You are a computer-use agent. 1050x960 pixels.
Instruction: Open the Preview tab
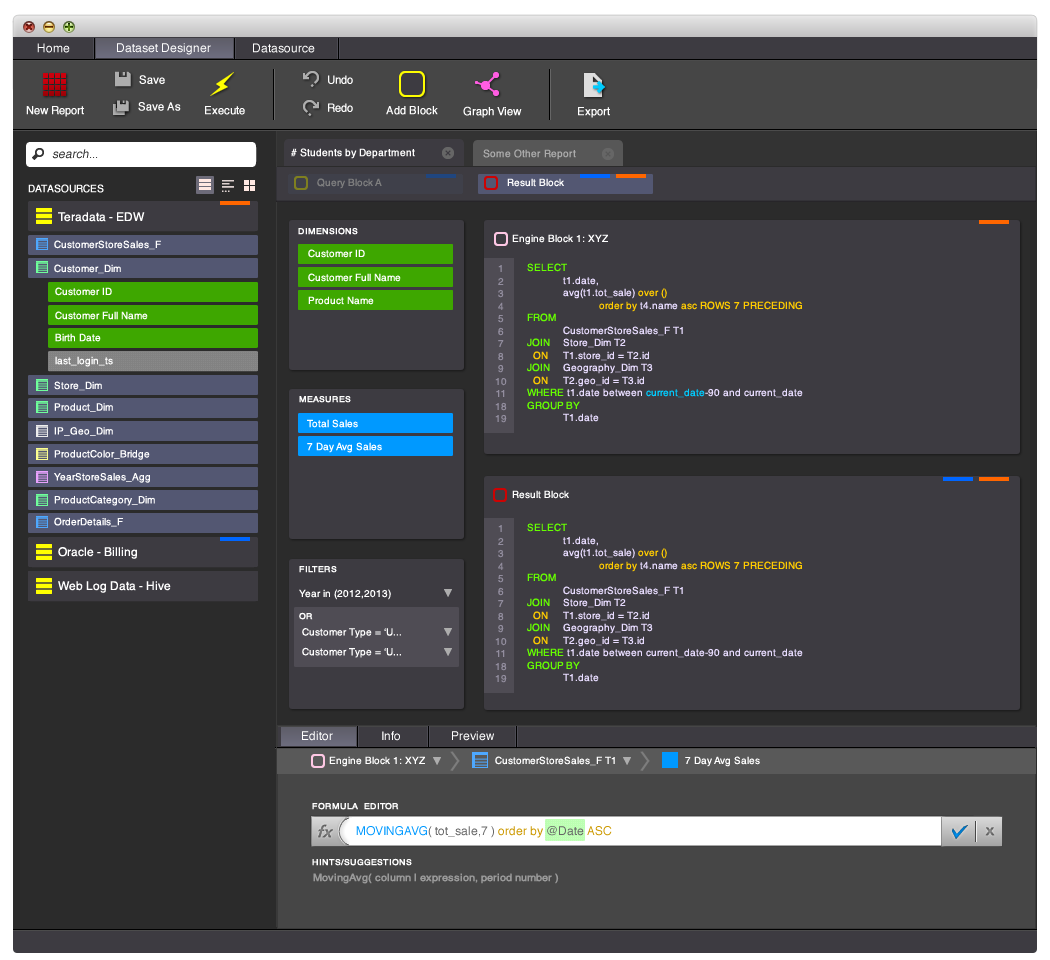tap(472, 736)
